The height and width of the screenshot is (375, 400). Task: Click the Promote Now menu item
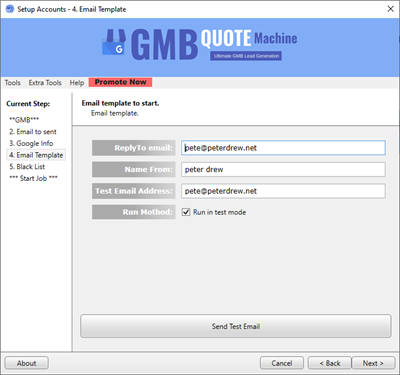[120, 82]
